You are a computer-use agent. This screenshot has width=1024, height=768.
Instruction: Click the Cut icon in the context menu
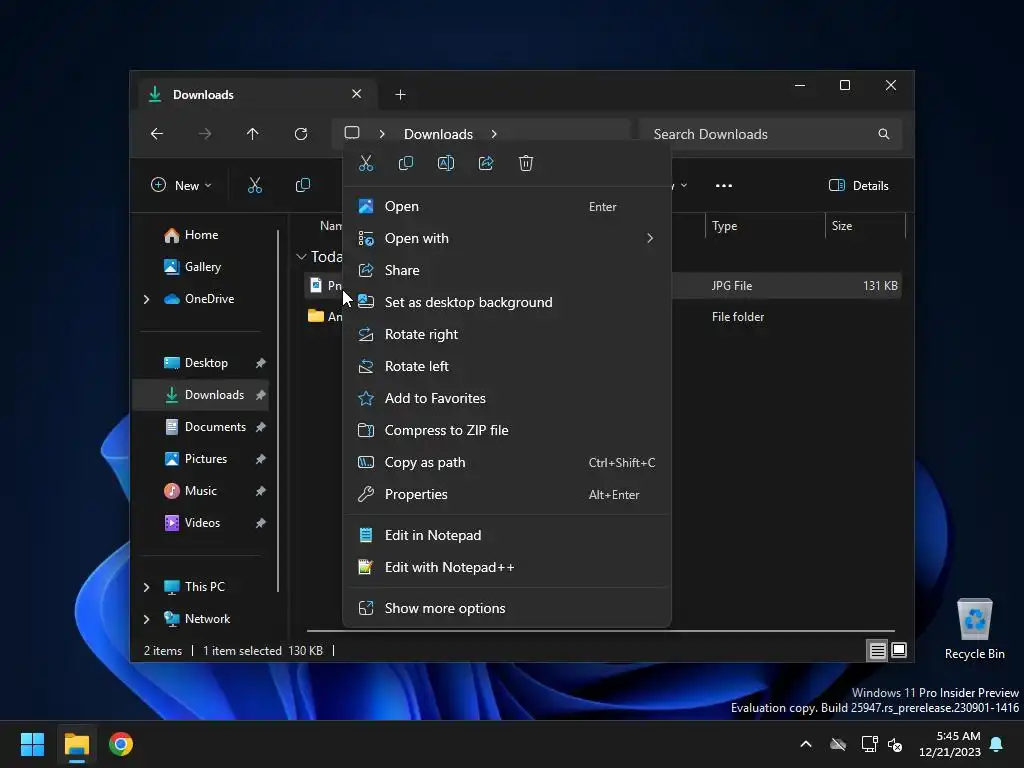tap(366, 163)
